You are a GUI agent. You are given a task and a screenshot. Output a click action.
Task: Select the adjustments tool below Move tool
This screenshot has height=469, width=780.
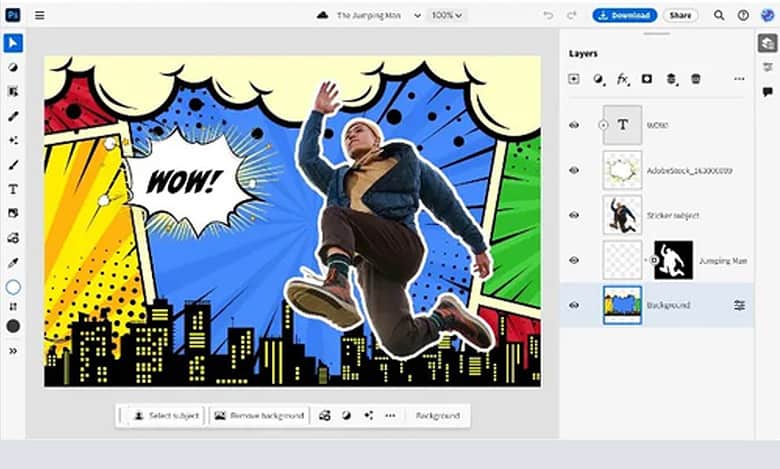coord(13,68)
